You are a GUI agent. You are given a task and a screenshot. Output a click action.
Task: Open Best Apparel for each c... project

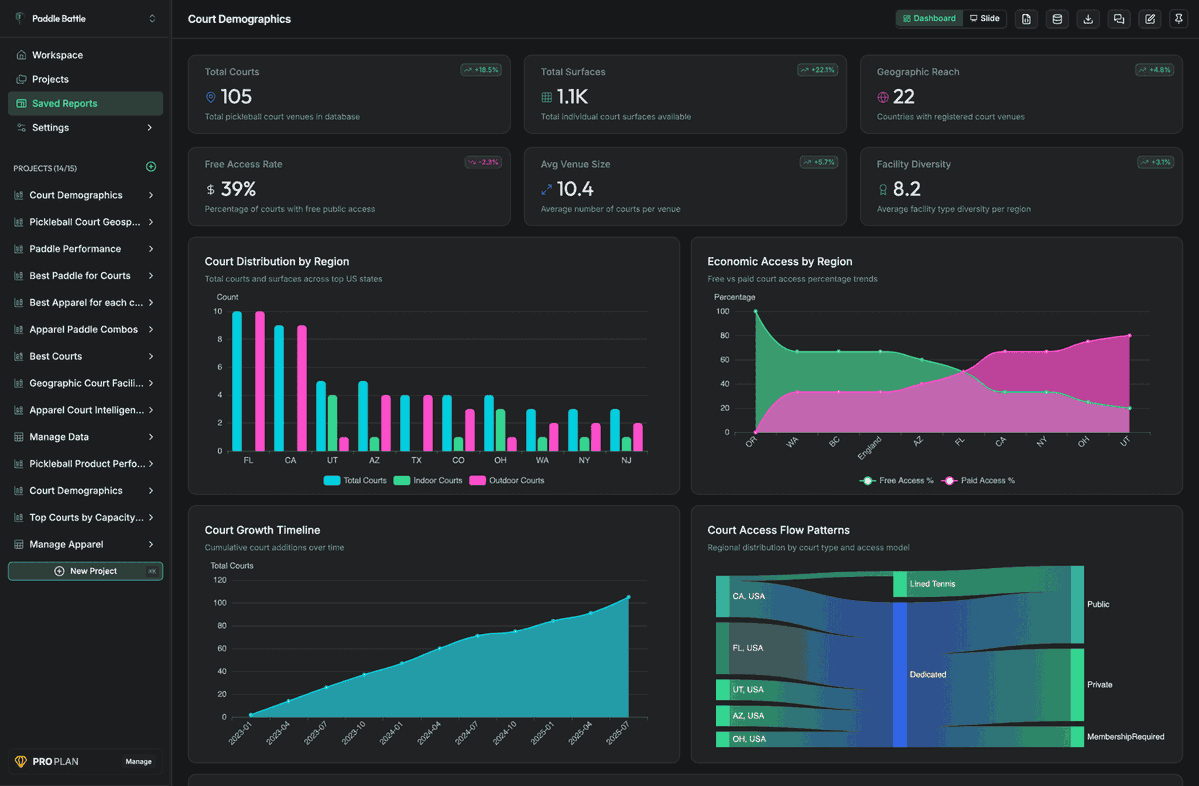tap(86, 303)
